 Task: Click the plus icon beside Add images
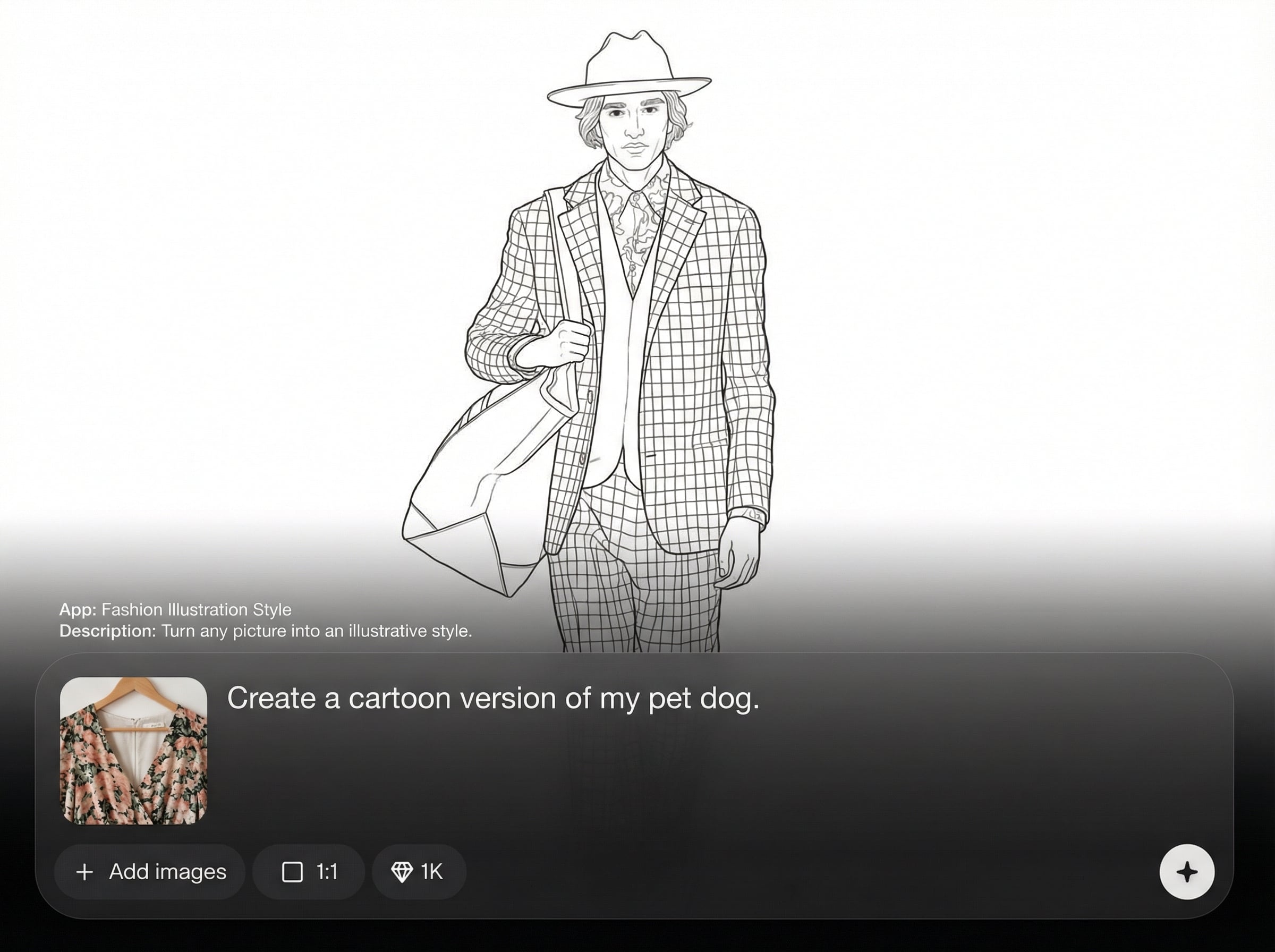pos(84,872)
